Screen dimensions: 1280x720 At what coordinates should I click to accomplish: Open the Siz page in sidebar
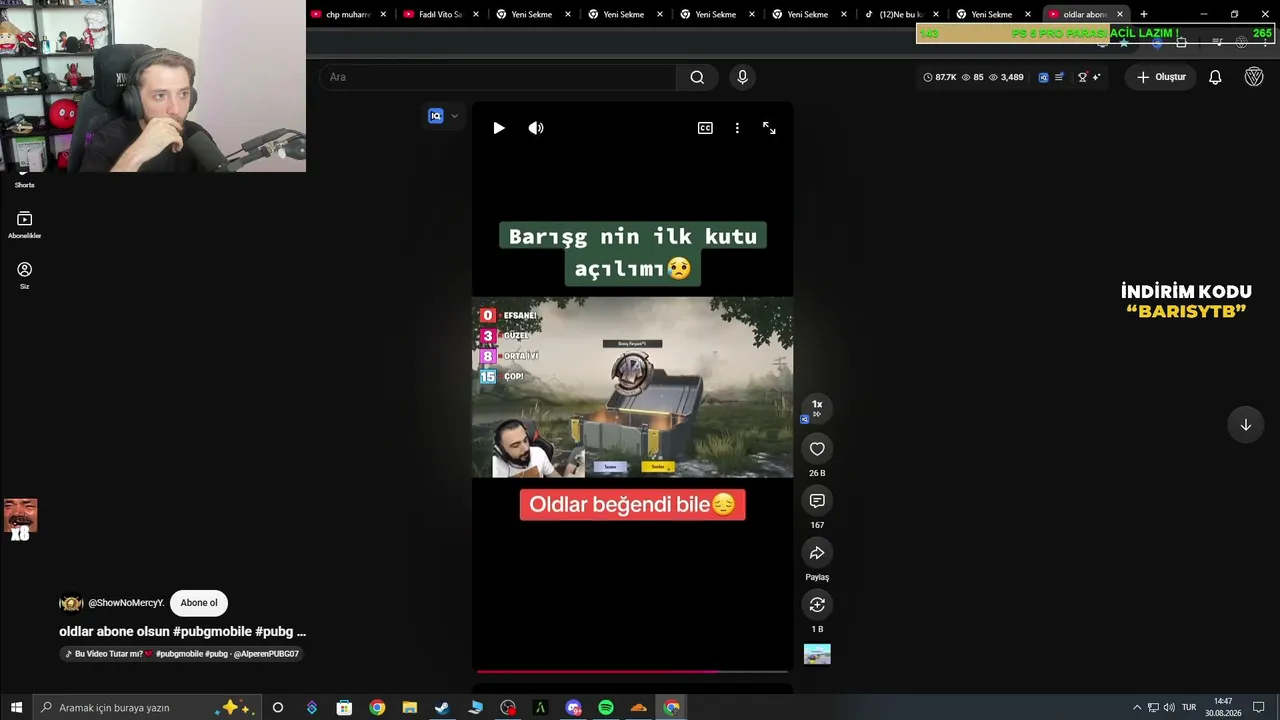point(25,276)
